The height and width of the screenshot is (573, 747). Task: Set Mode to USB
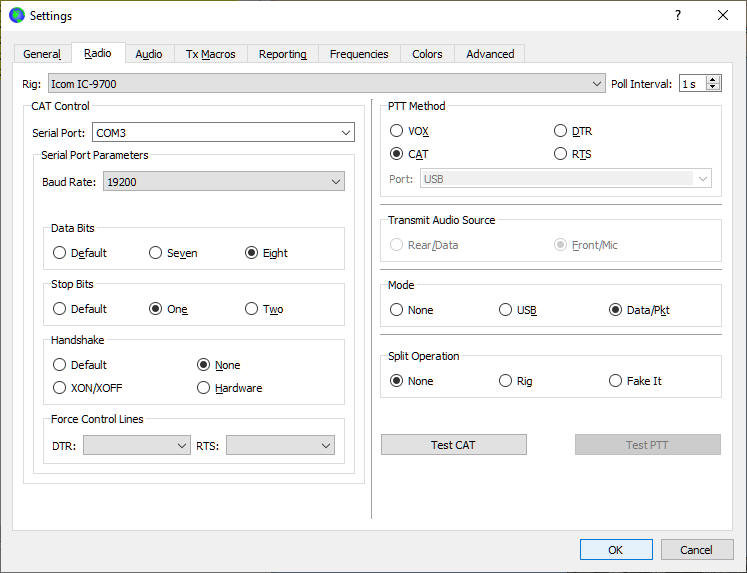point(506,310)
